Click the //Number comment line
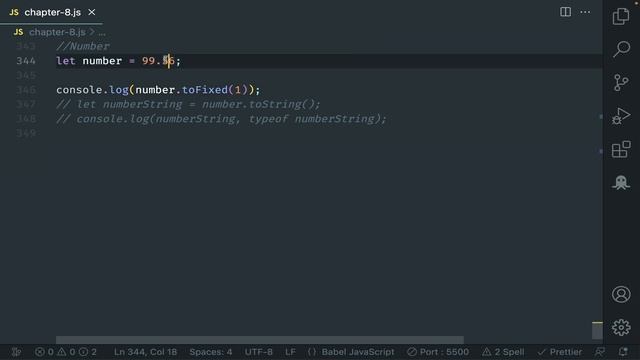The width and height of the screenshot is (640, 360). (x=83, y=46)
